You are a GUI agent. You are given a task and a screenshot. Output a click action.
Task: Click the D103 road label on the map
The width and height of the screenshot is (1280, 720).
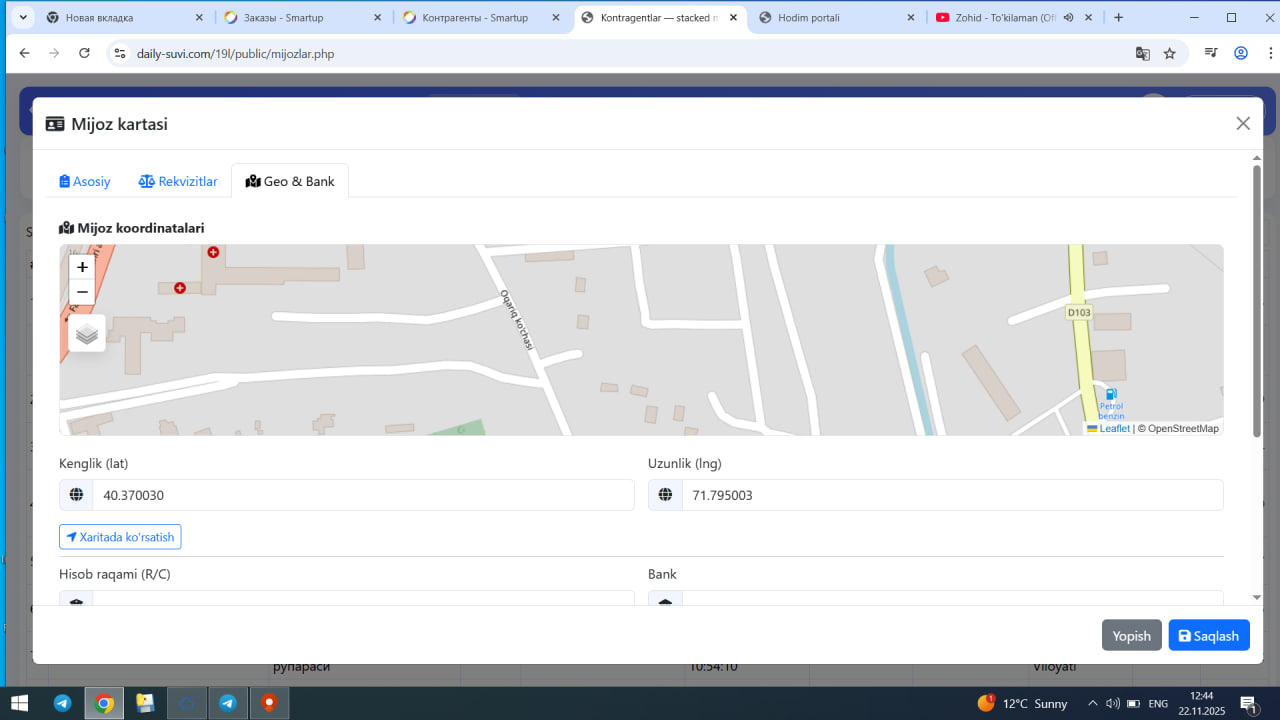pyautogui.click(x=1079, y=312)
